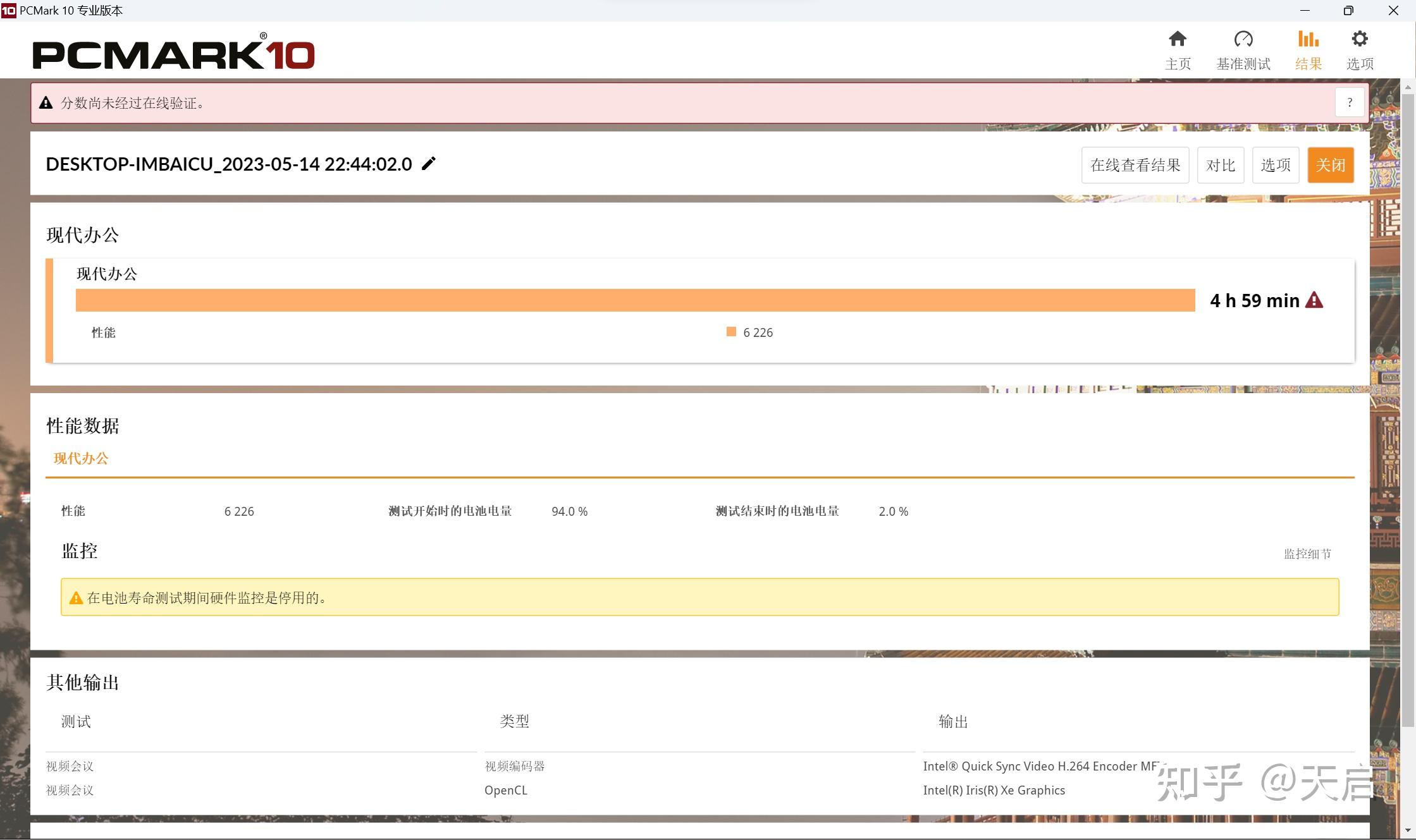Click the question mark help button in the warning banner
Screen dimensions: 1416x840
click(1350, 102)
